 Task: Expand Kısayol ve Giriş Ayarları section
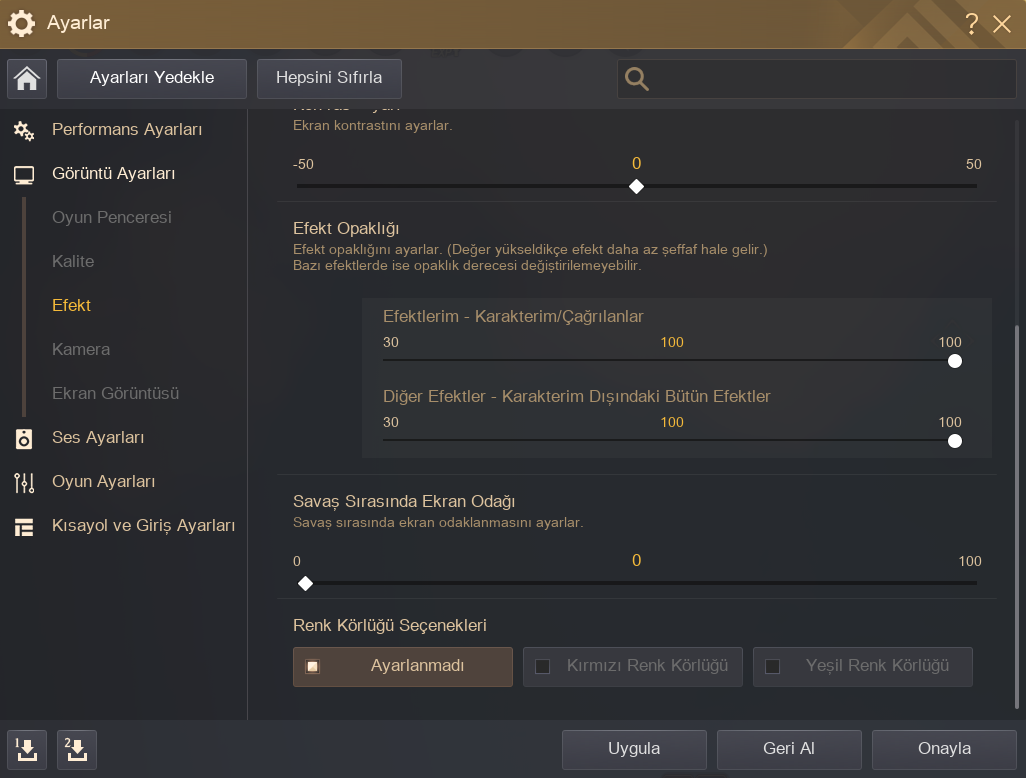point(143,526)
